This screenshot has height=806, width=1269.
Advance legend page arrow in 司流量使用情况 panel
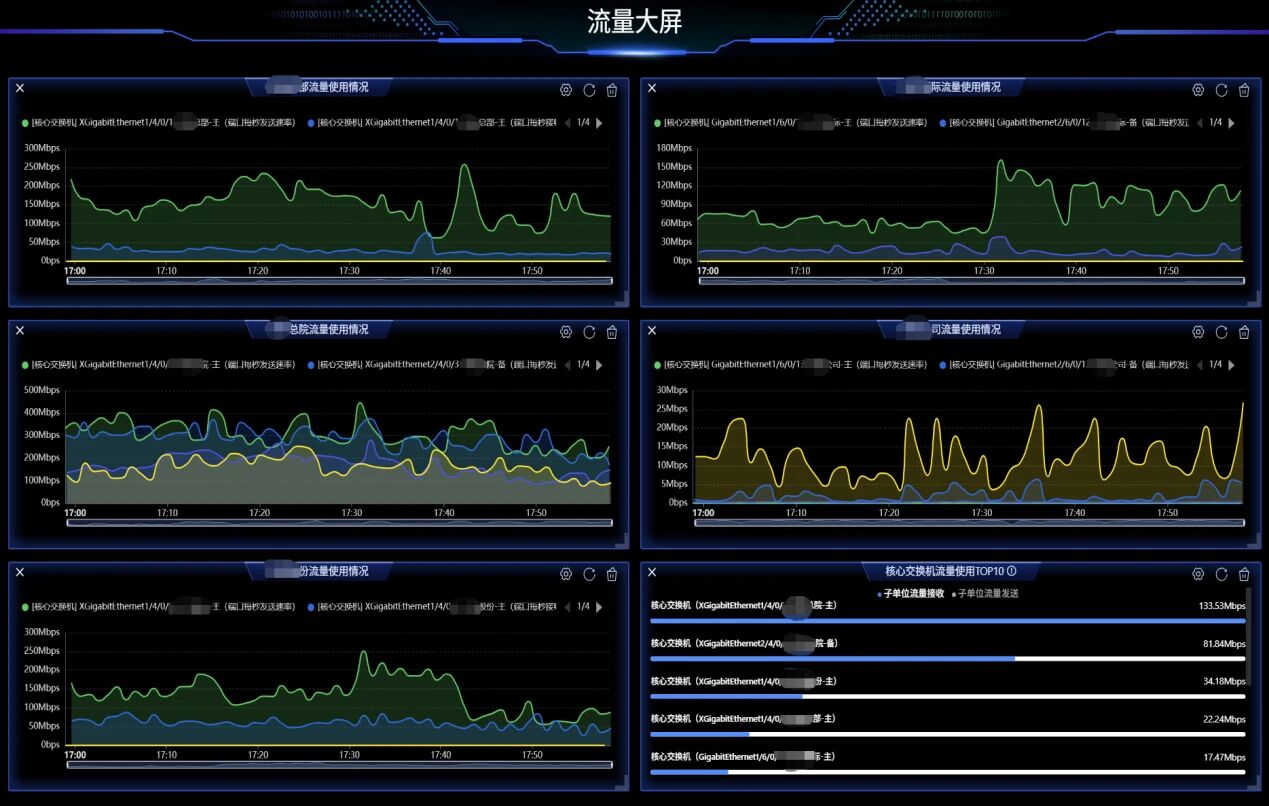(x=1231, y=365)
